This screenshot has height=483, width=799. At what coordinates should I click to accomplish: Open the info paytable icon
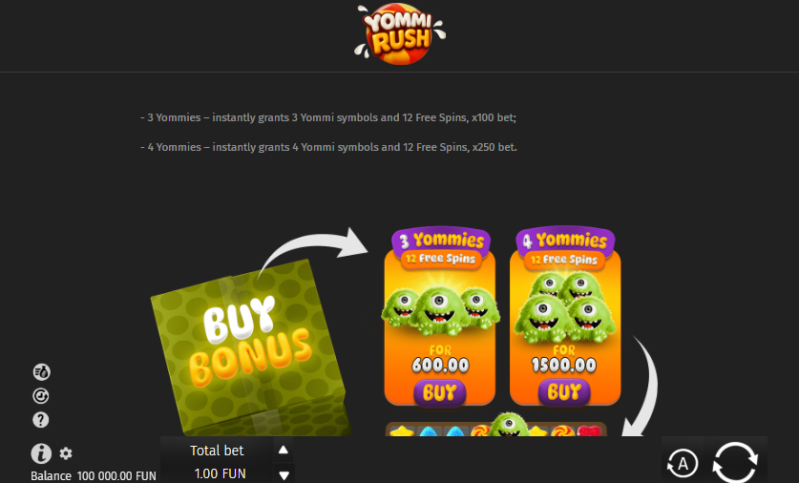pyautogui.click(x=41, y=453)
